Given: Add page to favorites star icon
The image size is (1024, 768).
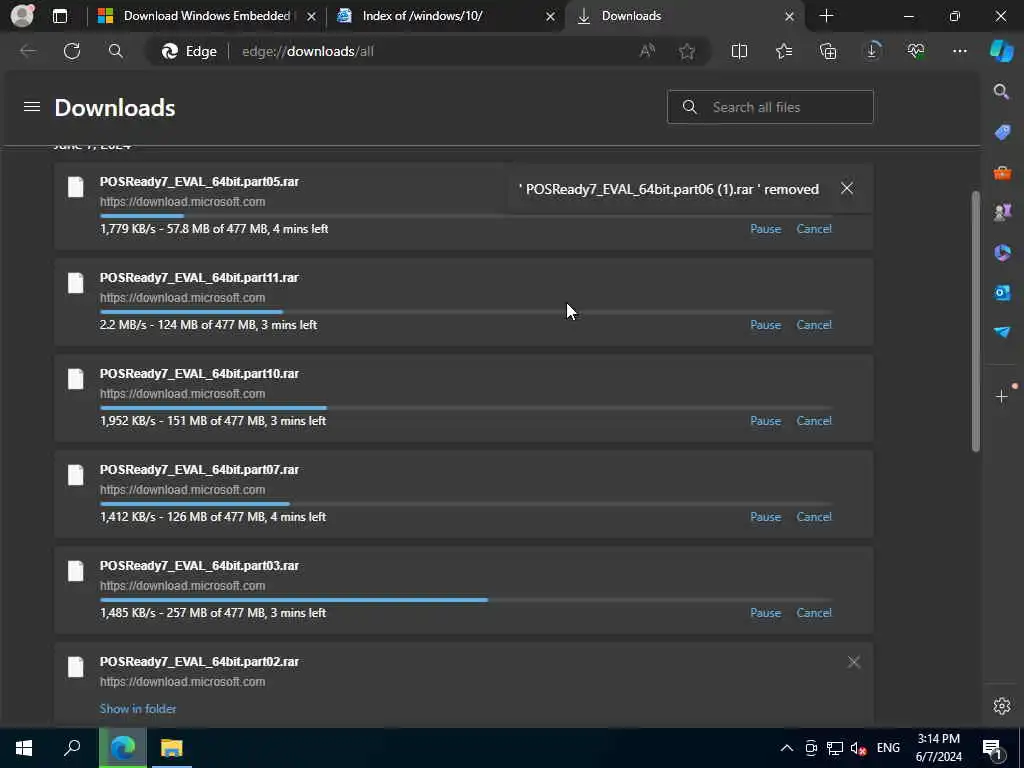Looking at the screenshot, I should pyautogui.click(x=686, y=51).
